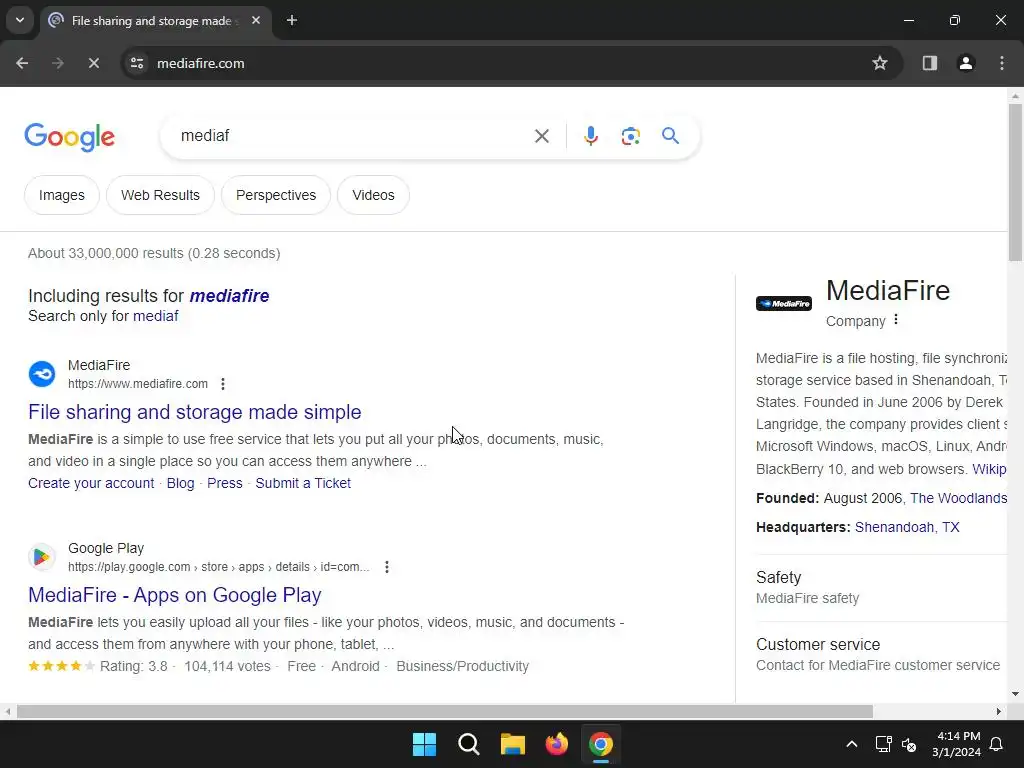
Task: View site information icon in address bar
Action: (137, 63)
